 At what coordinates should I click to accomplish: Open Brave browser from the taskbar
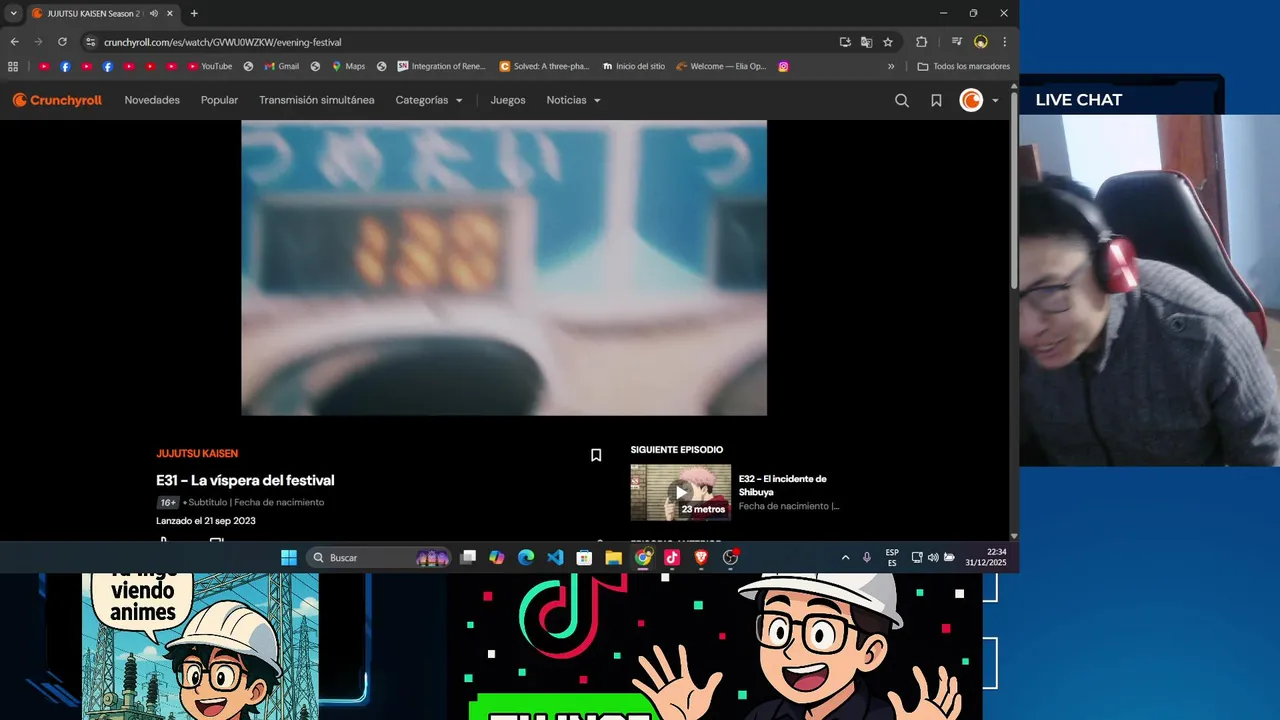pyautogui.click(x=701, y=557)
